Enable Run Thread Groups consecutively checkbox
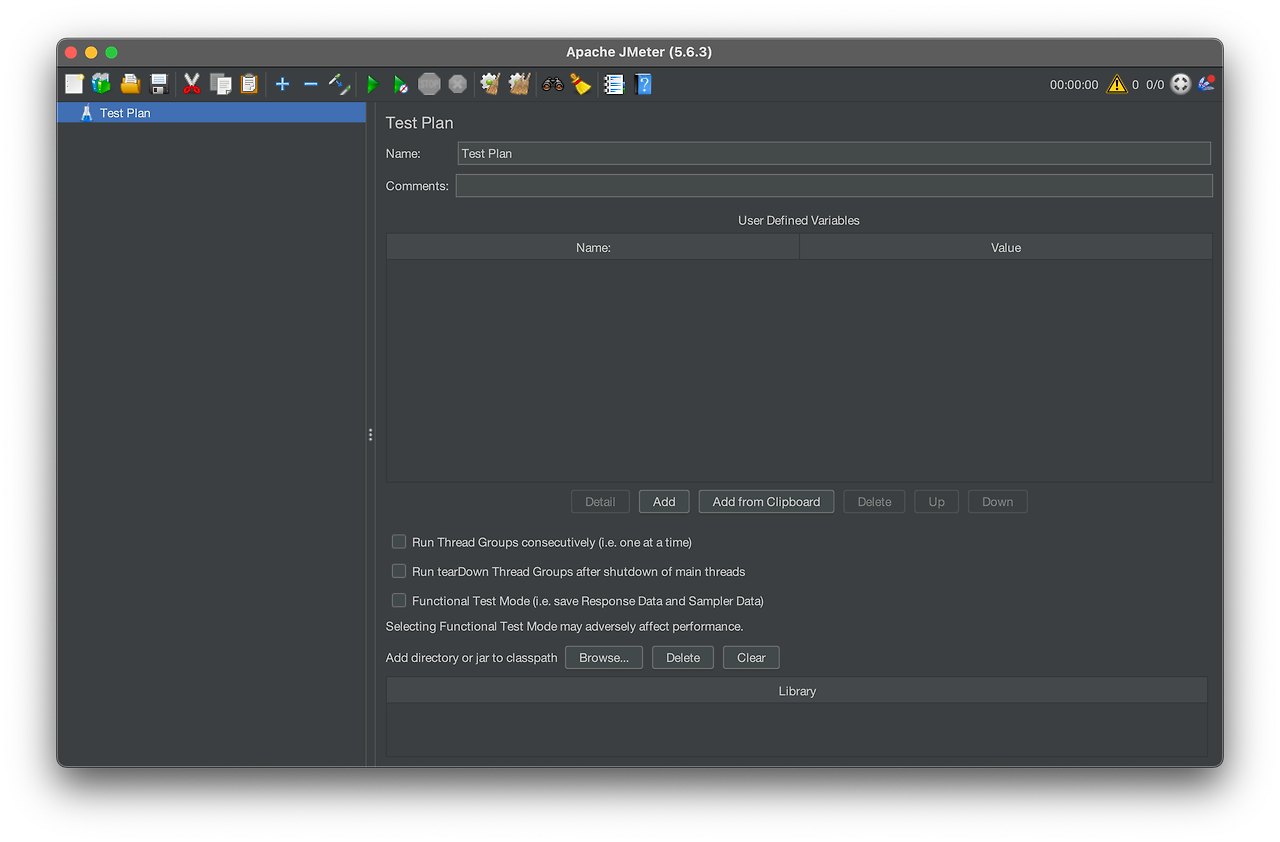 point(399,541)
